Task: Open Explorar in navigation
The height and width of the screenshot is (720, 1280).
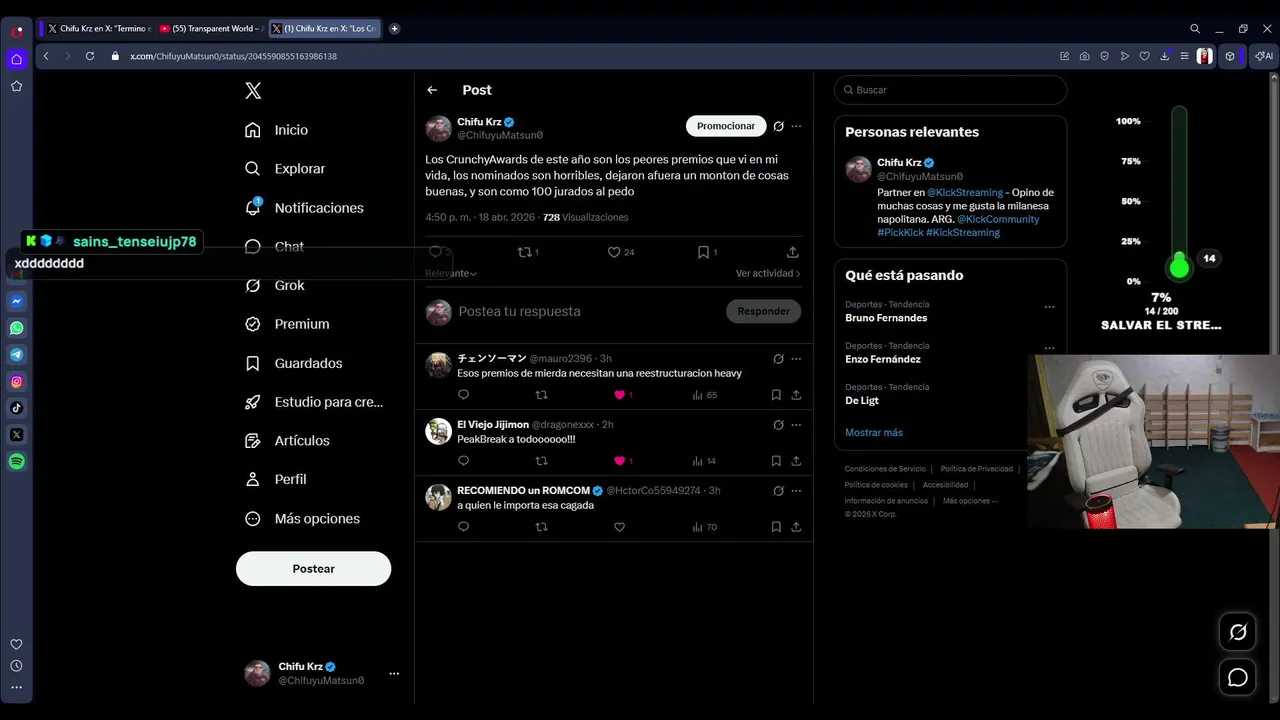Action: coord(286,169)
